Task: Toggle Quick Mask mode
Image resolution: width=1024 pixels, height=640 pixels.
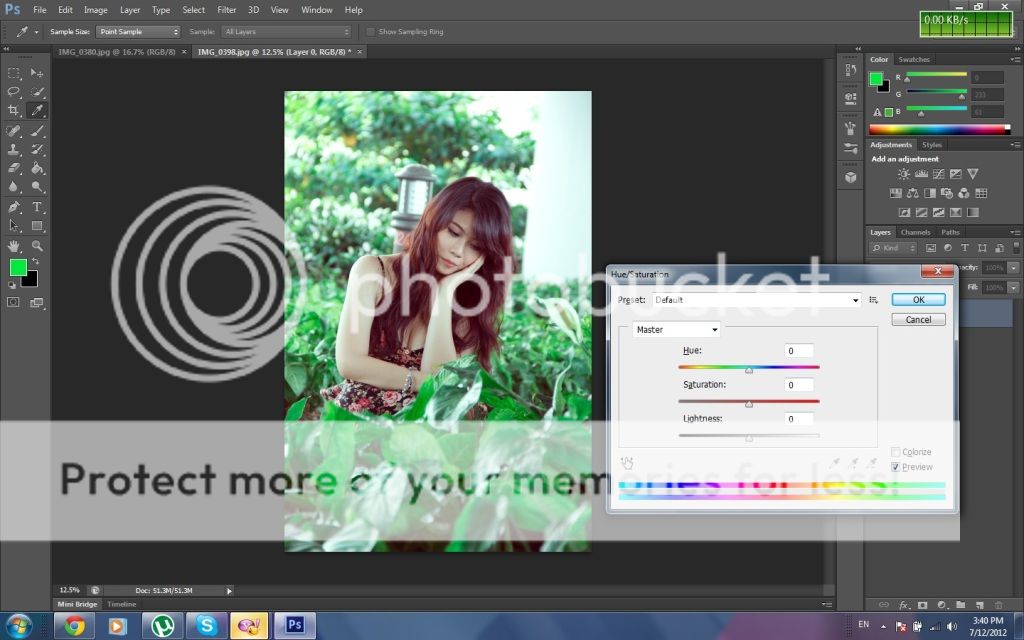Action: click(x=13, y=302)
